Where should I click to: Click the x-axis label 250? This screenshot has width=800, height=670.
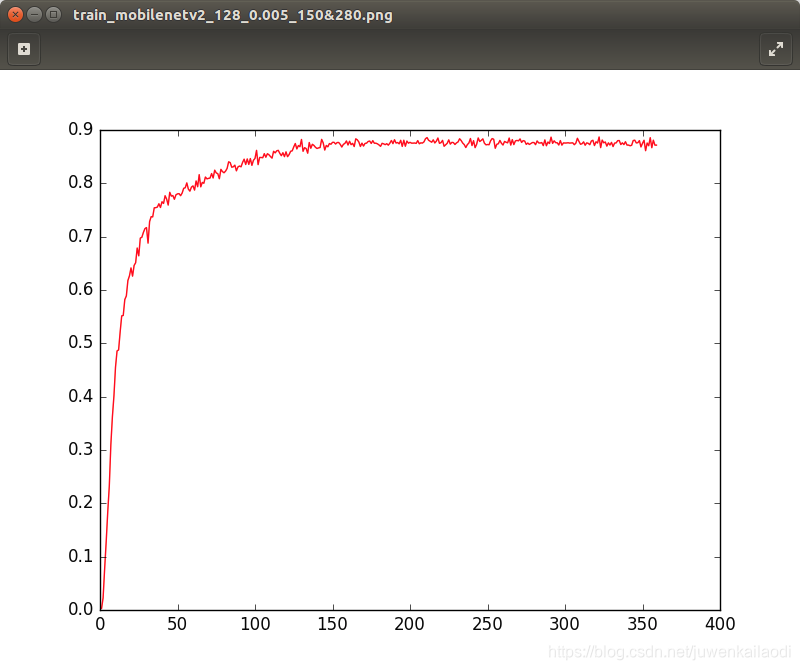pyautogui.click(x=487, y=624)
